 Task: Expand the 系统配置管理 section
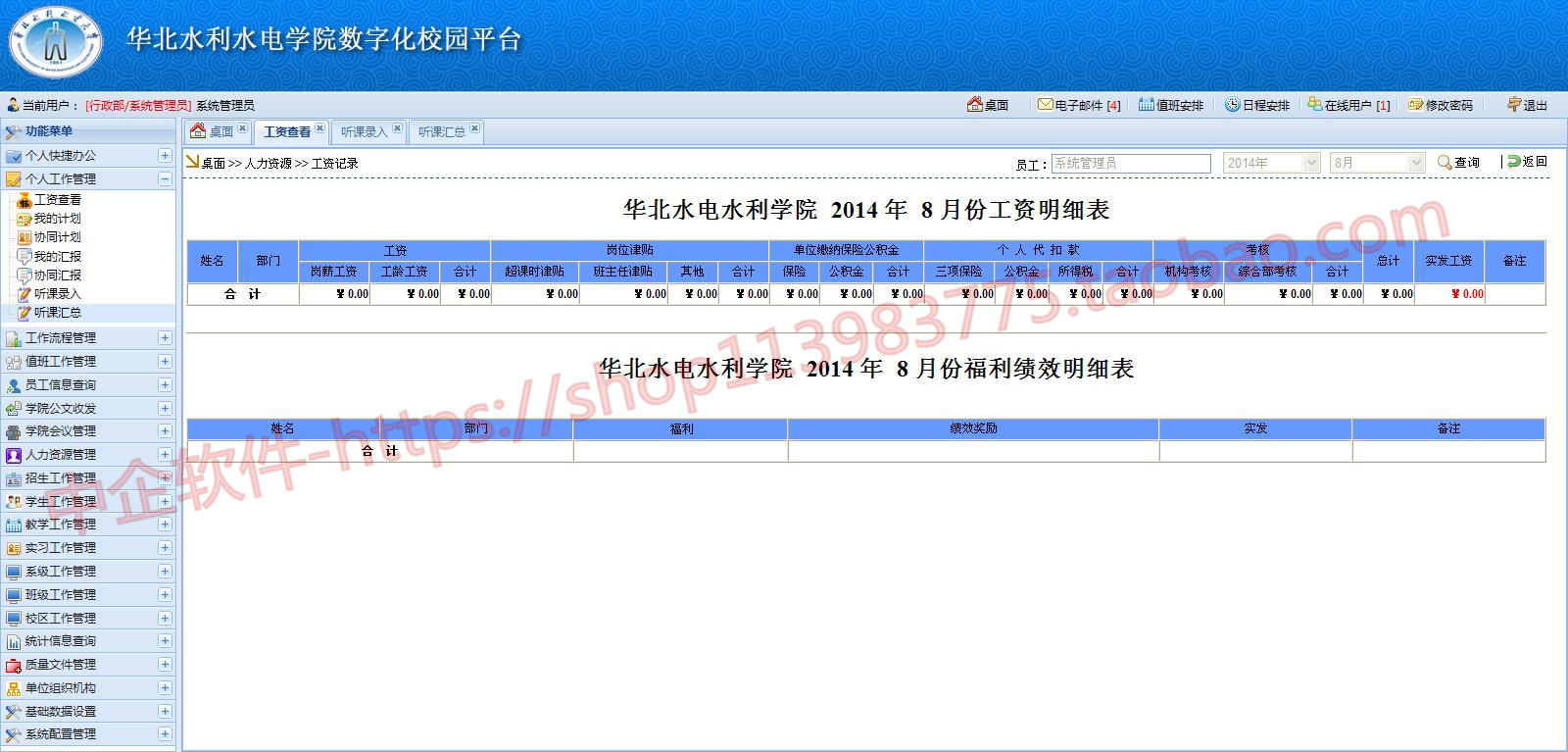pos(165,734)
